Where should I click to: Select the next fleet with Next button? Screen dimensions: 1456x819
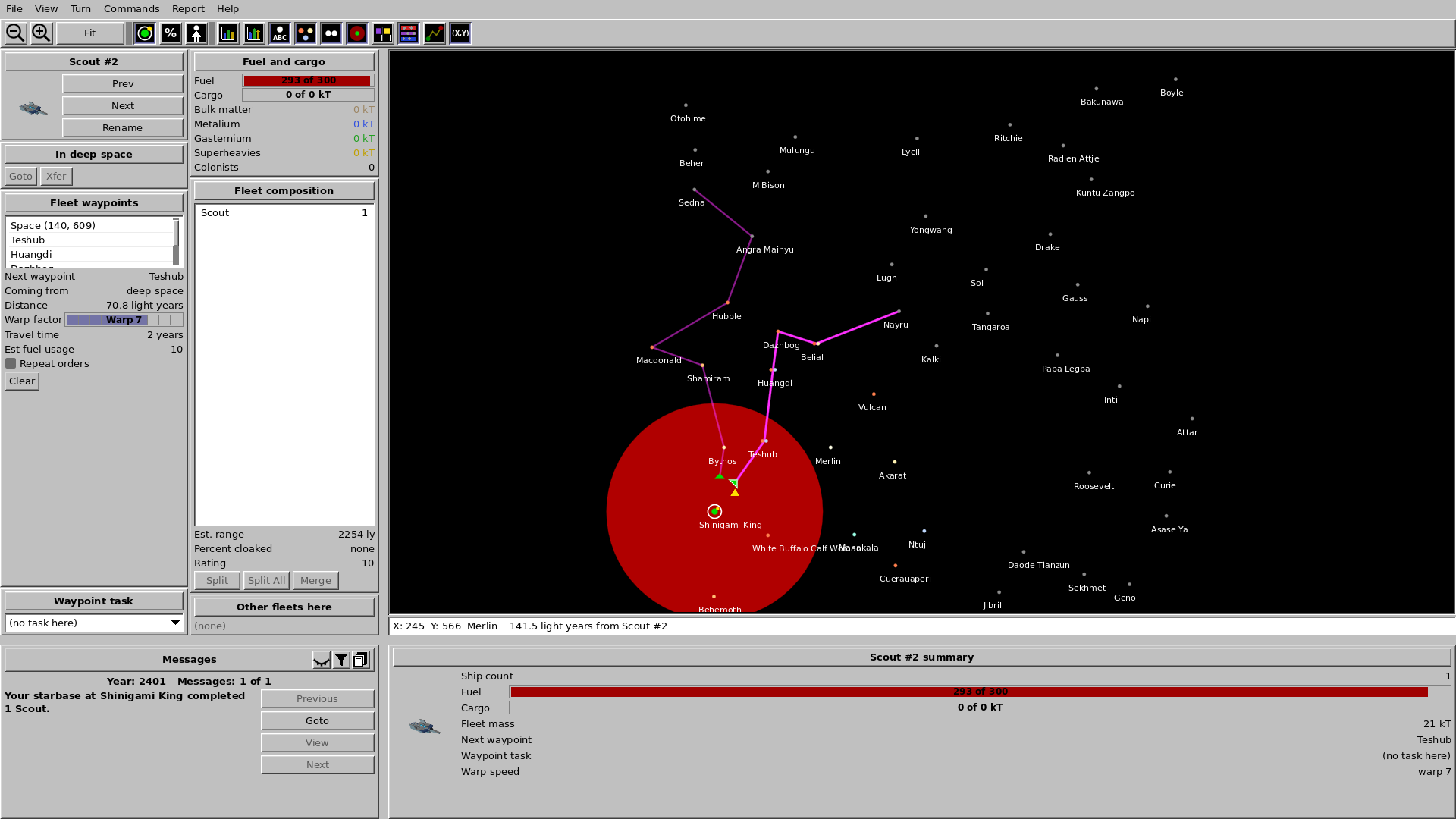click(123, 106)
